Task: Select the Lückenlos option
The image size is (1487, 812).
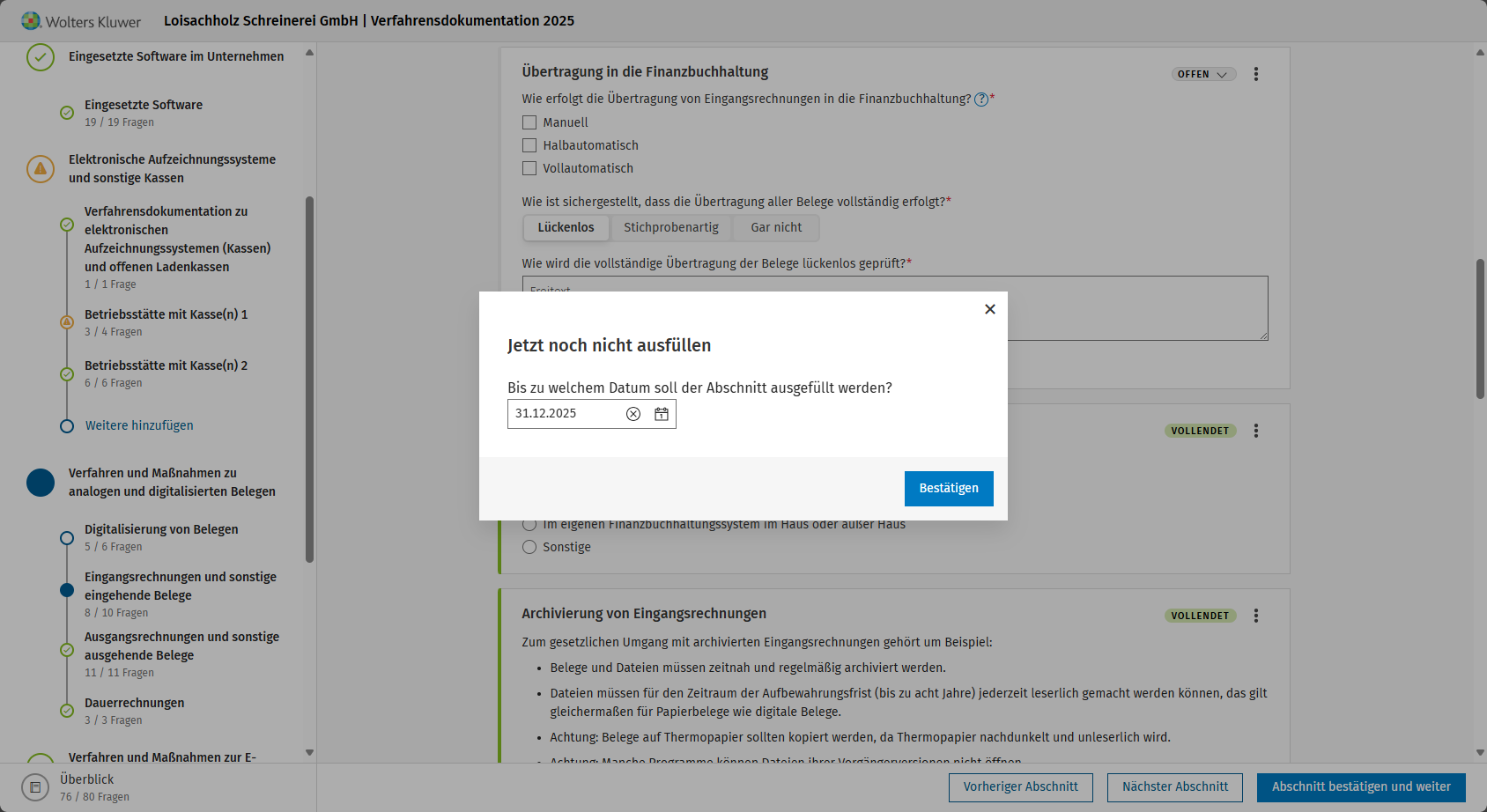Action: click(x=566, y=228)
